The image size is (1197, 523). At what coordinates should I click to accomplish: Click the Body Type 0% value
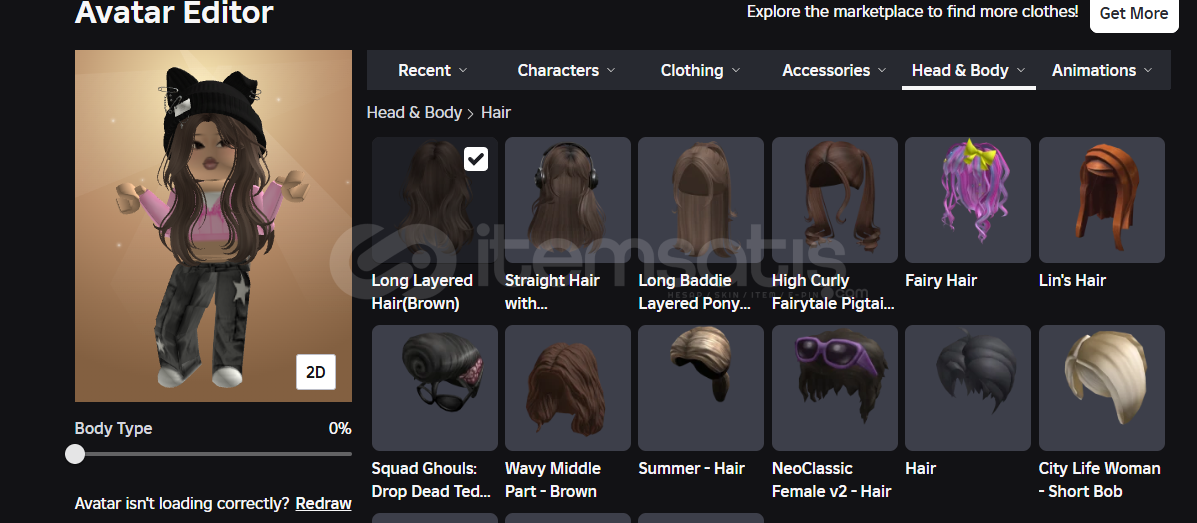coord(340,428)
